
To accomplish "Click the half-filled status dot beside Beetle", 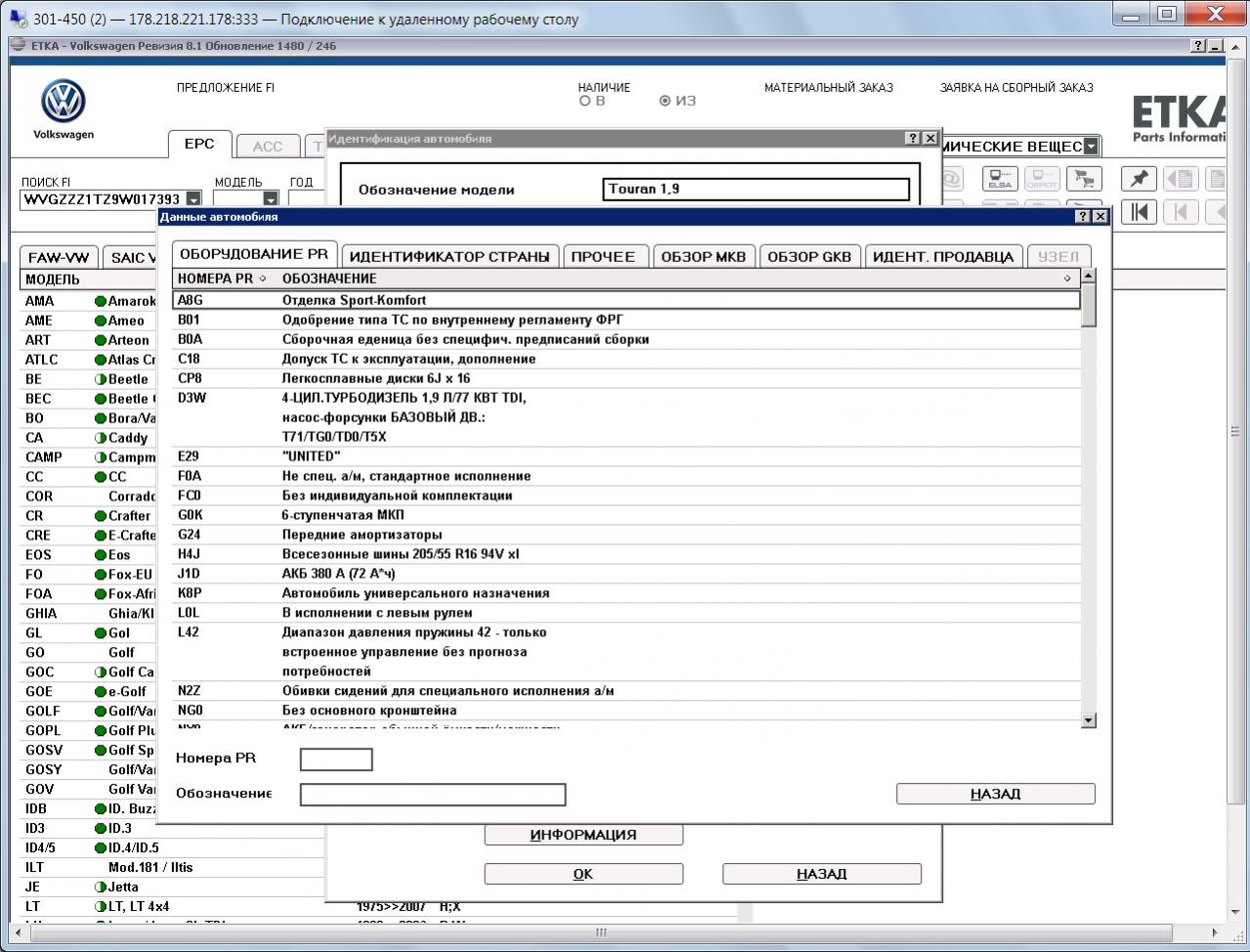I will [x=100, y=379].
